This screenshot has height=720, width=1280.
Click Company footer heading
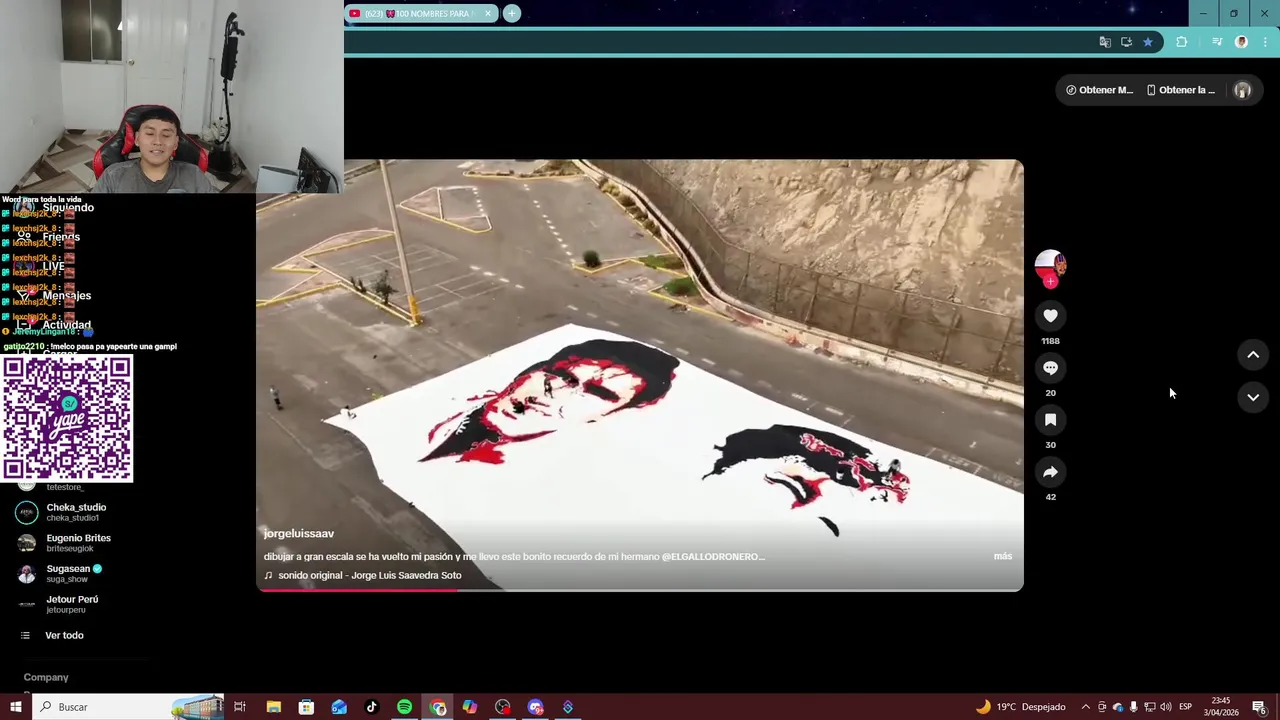pyautogui.click(x=46, y=678)
